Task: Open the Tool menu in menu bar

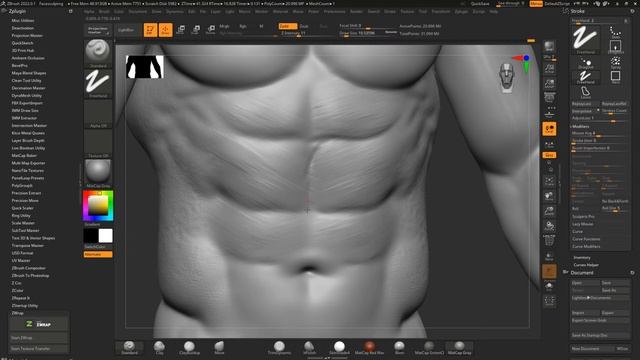Action: (x=423, y=12)
